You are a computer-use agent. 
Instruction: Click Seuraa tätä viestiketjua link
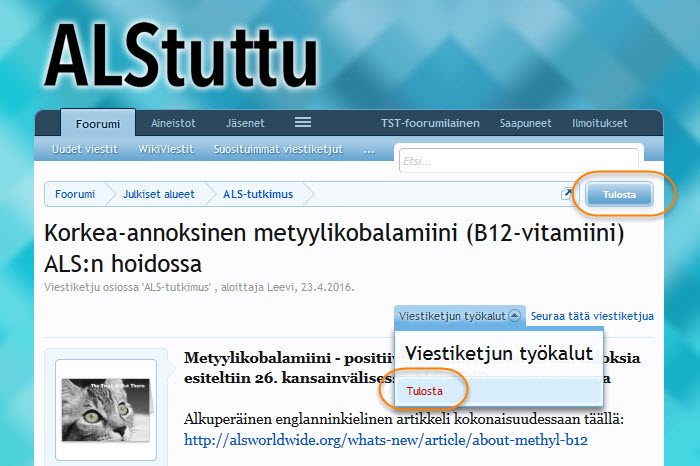[x=592, y=316]
